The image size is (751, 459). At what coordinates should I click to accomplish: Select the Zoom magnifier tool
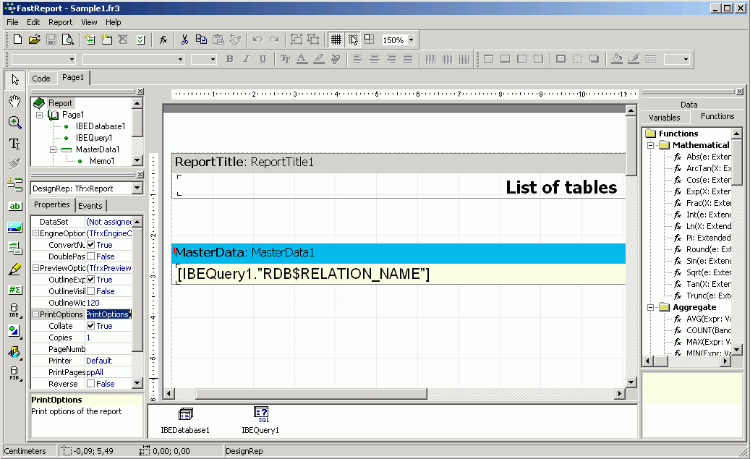pos(14,122)
